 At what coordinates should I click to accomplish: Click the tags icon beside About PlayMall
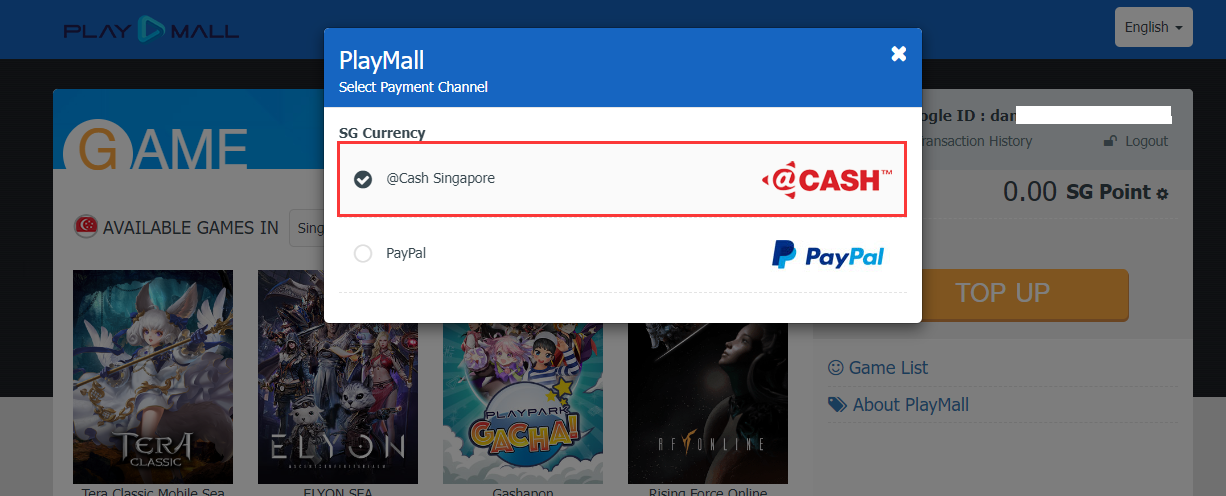coord(837,405)
